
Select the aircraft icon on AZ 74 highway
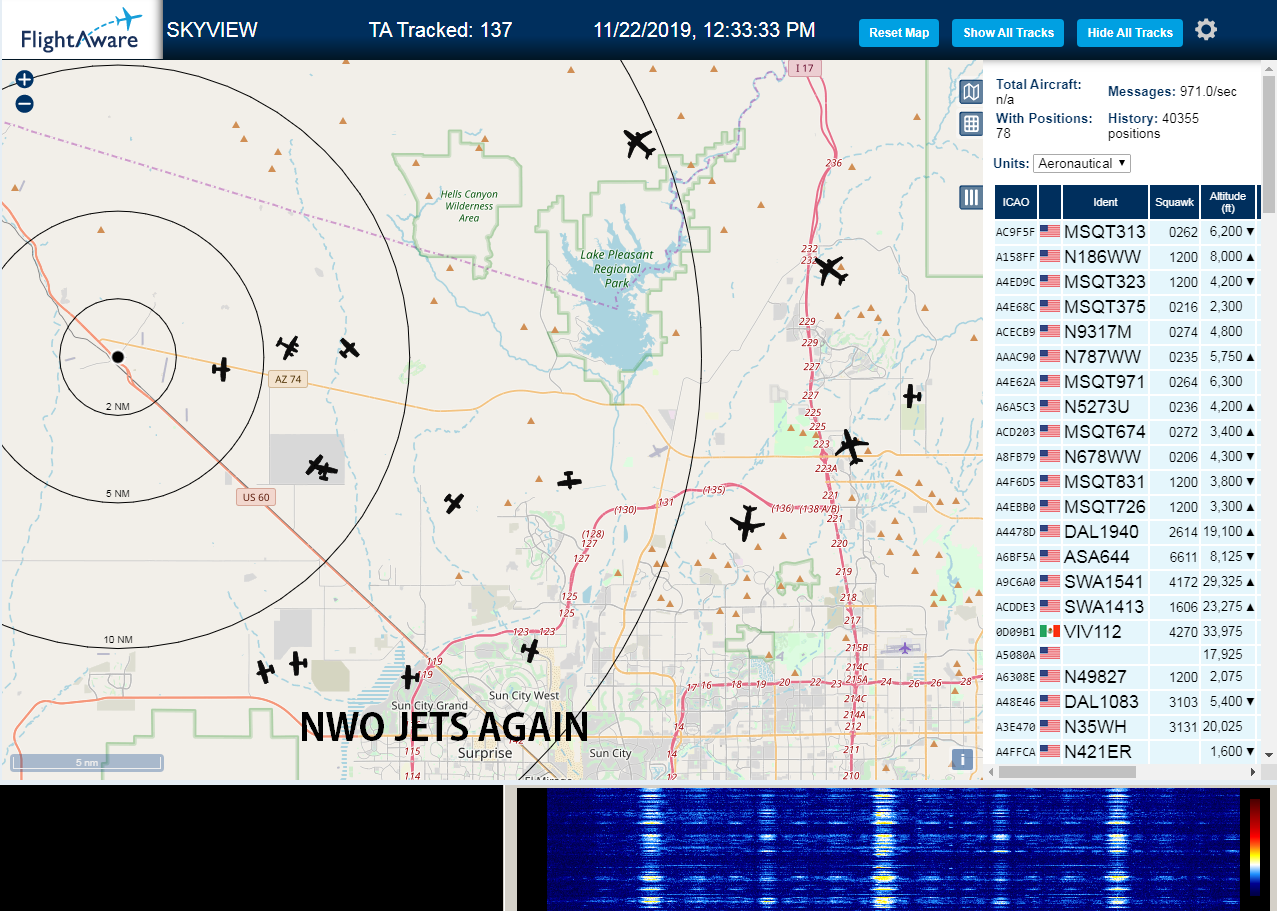[x=221, y=369]
